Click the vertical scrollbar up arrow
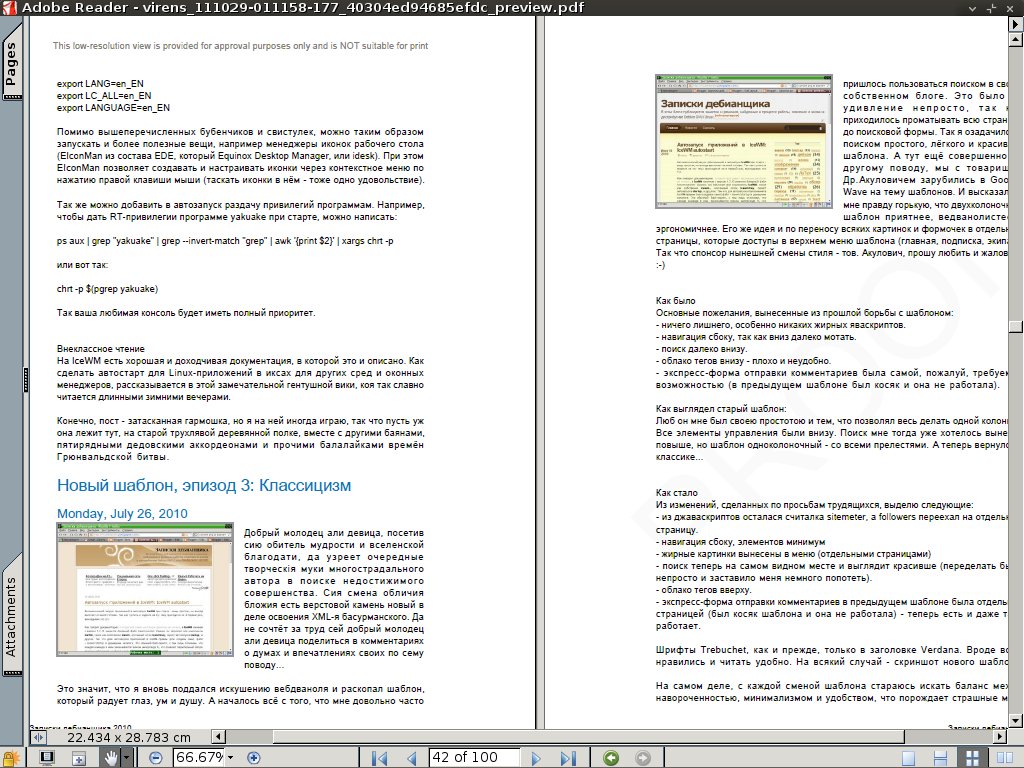Screen dimensions: 1024x768 [x=1016, y=39]
